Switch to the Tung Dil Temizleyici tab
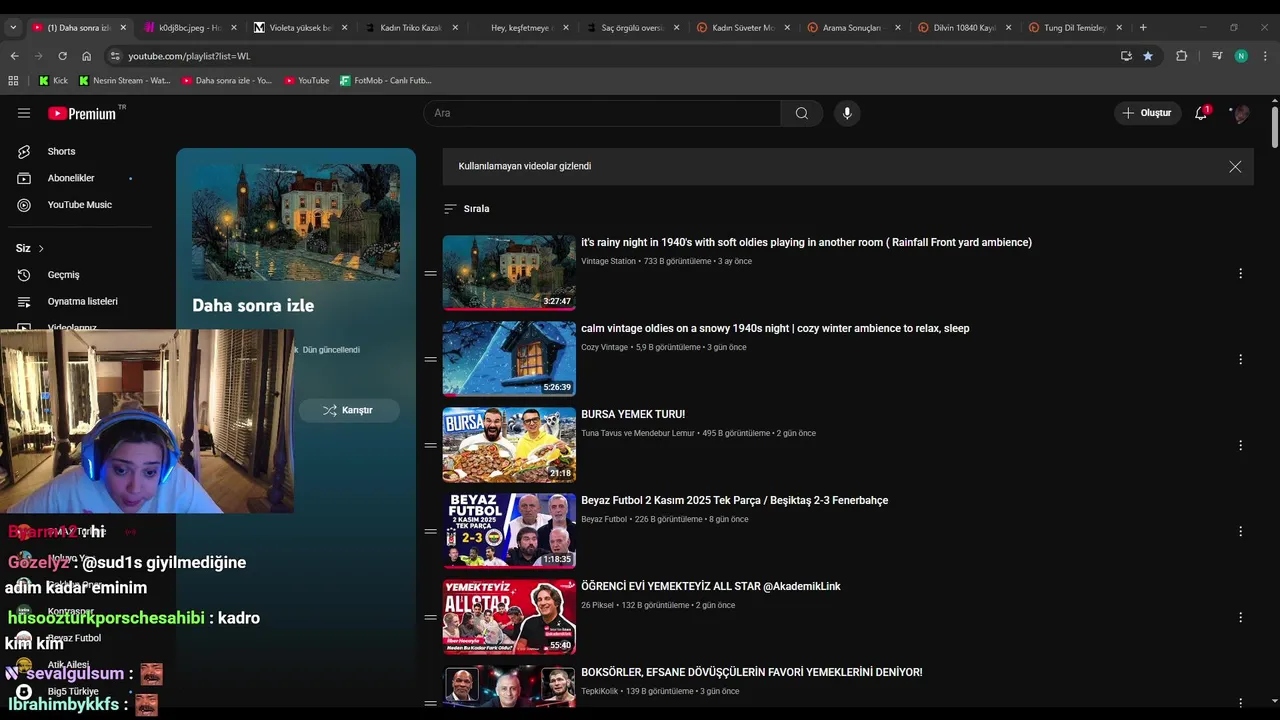The height and width of the screenshot is (720, 1280). click(1074, 28)
